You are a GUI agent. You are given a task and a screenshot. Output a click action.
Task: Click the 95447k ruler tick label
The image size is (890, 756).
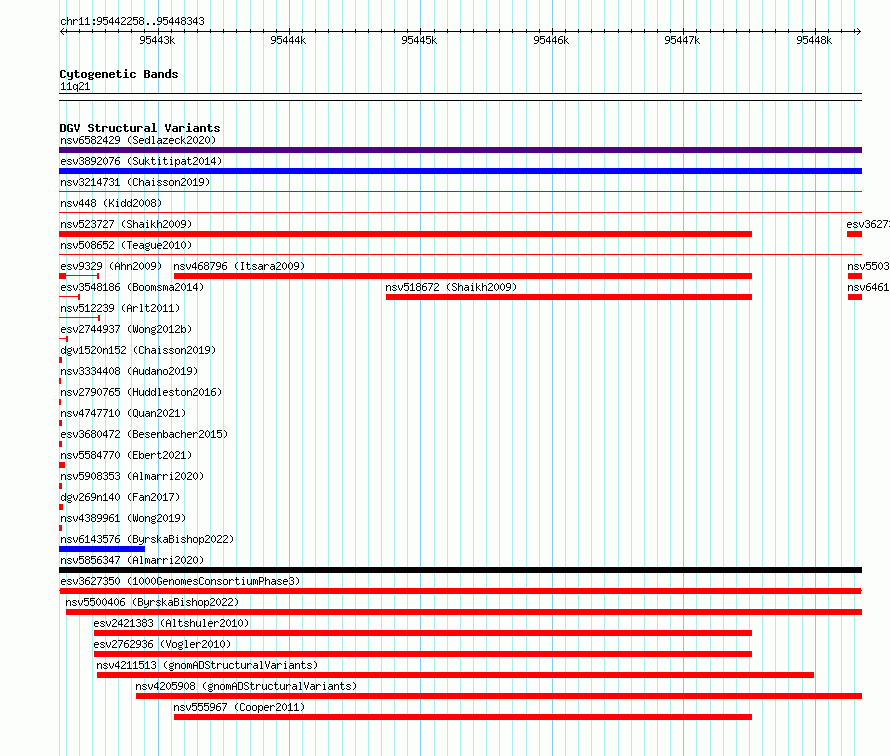pyautogui.click(x=682, y=40)
